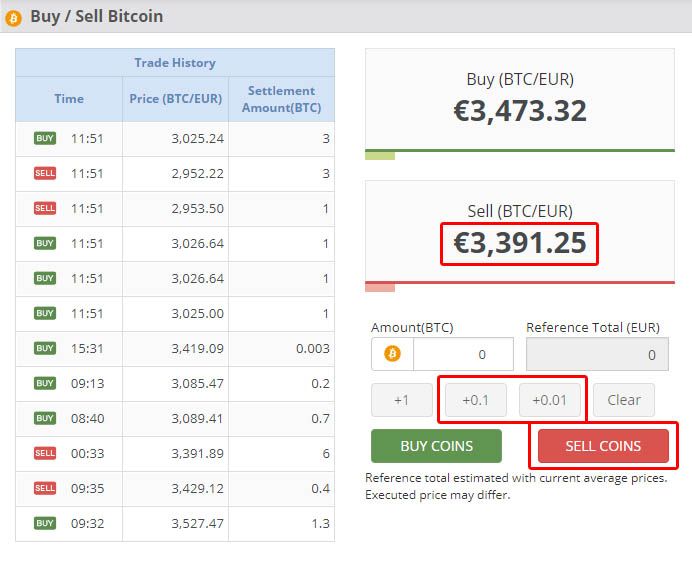Click the red Sell progress bar indicator

380,288
